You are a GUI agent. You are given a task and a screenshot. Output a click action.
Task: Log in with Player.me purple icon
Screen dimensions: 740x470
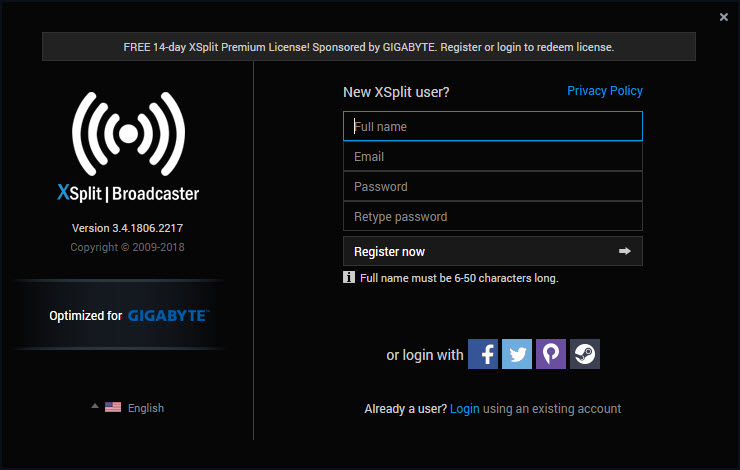pyautogui.click(x=551, y=354)
